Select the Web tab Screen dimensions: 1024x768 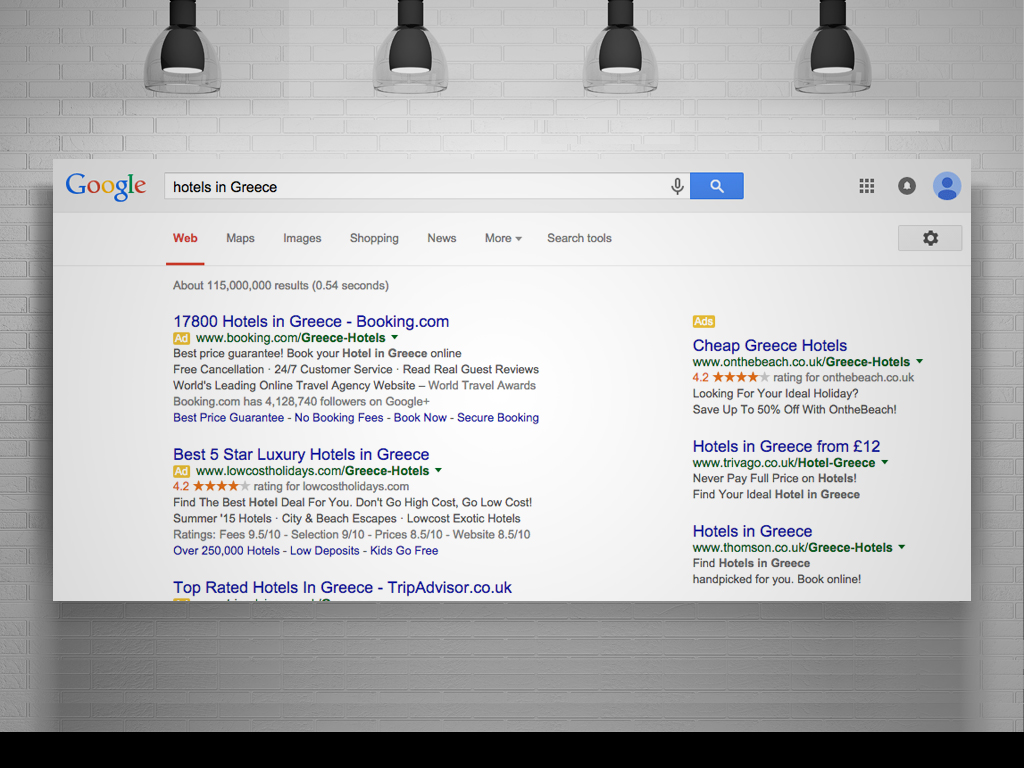point(185,238)
